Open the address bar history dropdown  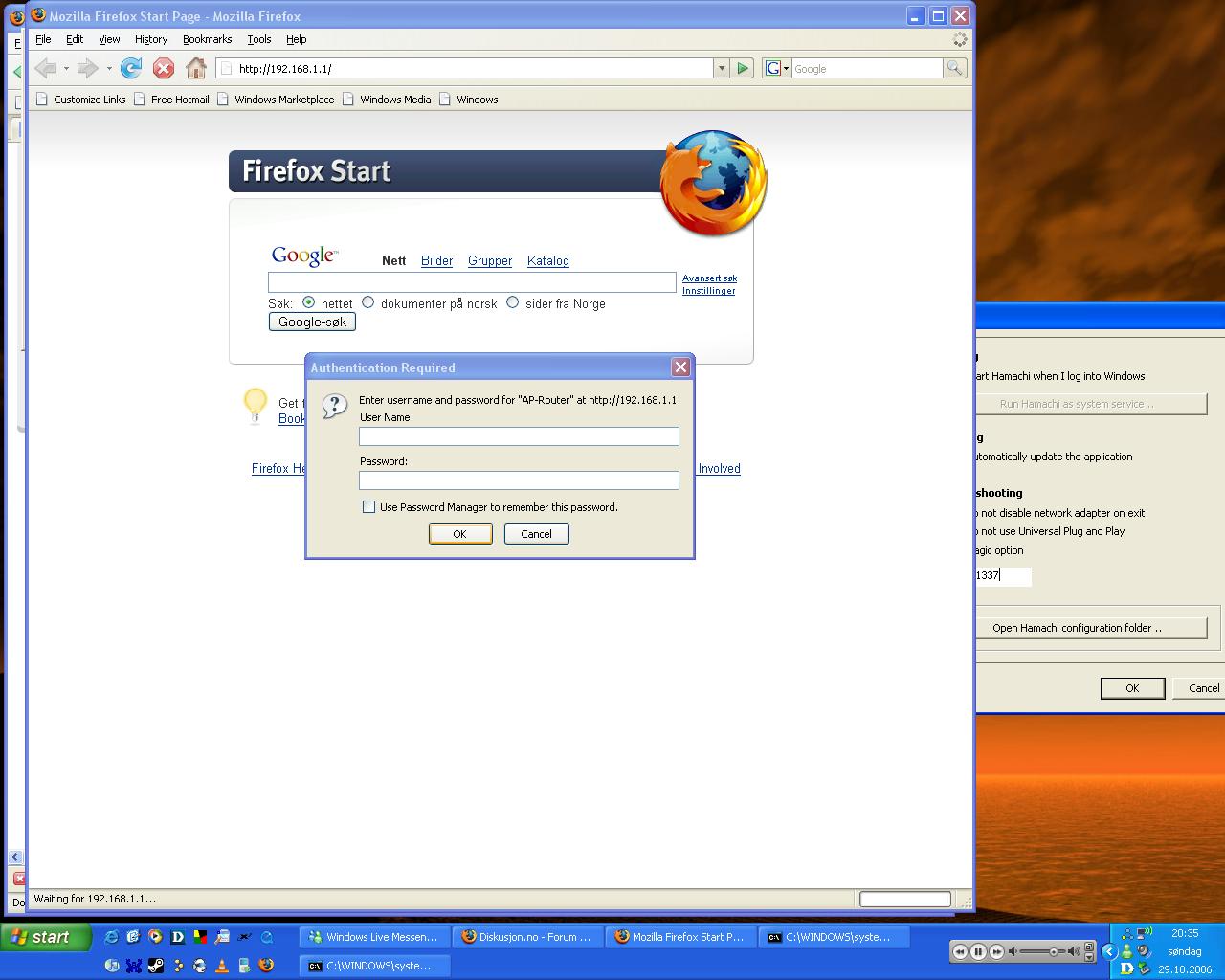722,68
